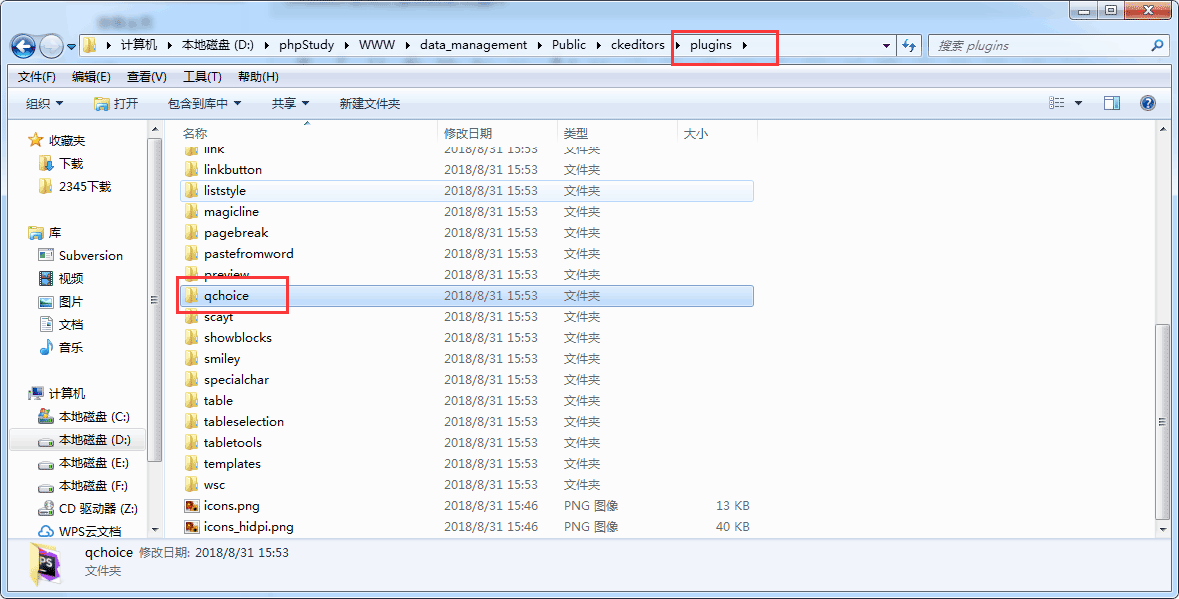Open the 工具(T) menu
Viewport: 1179px width, 599px height.
202,77
